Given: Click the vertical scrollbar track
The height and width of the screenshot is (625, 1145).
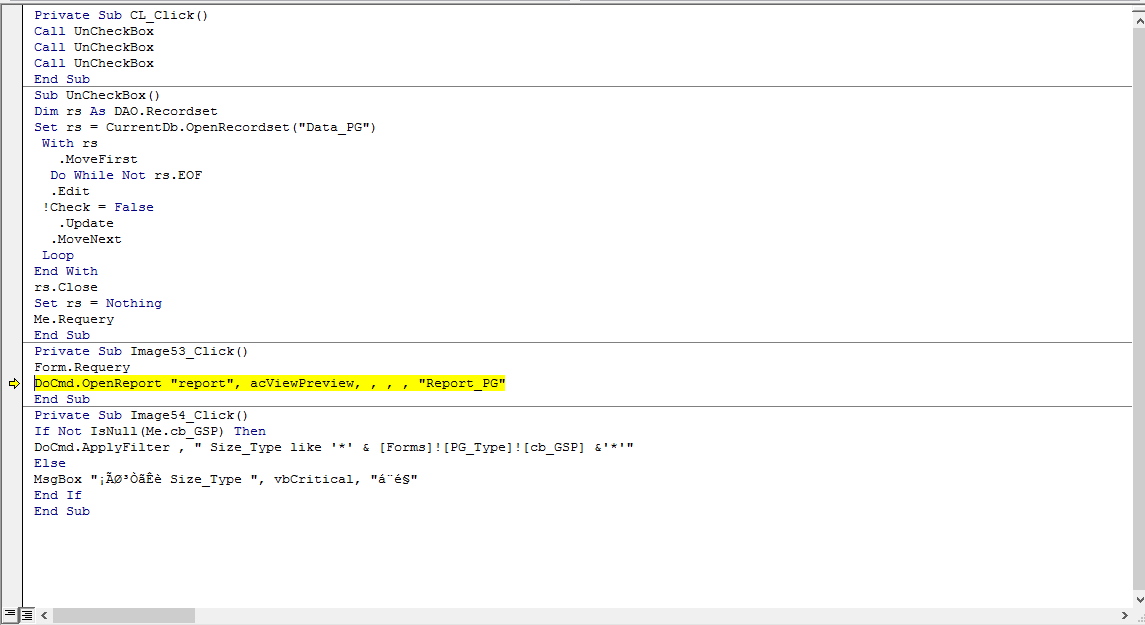Looking at the screenshot, I should (x=1139, y=310).
